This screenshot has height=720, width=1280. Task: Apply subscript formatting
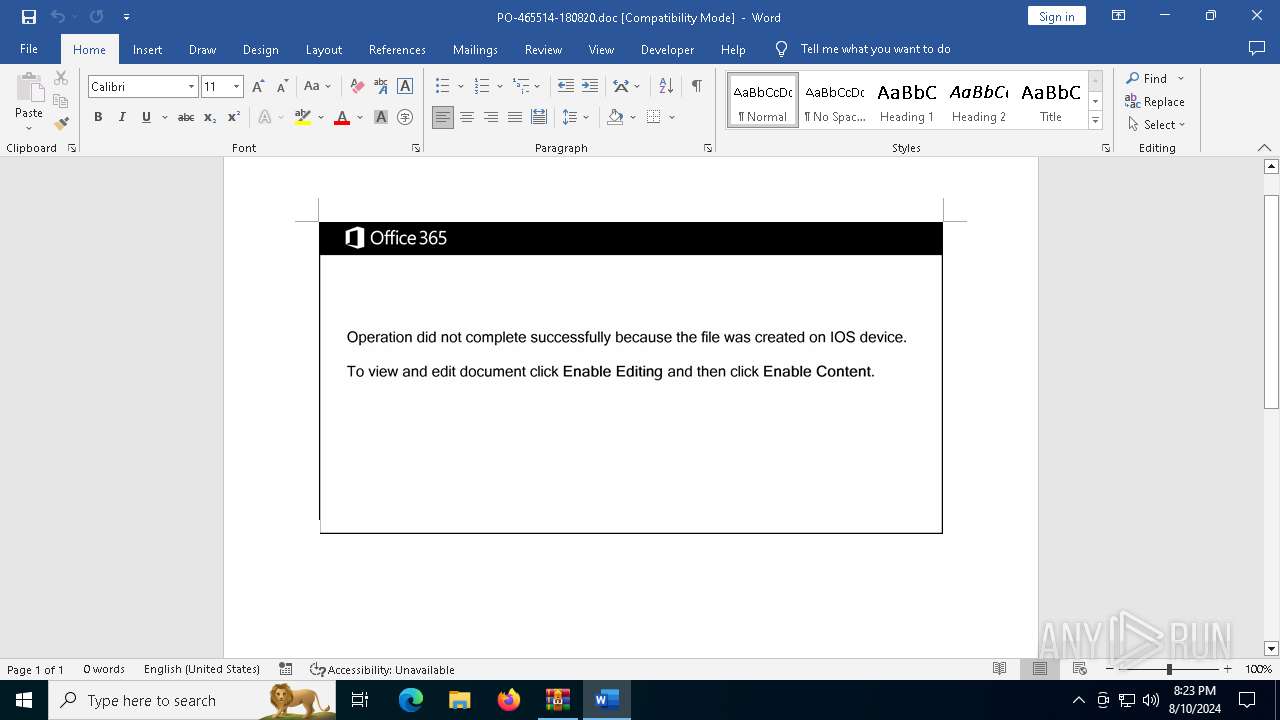(x=210, y=117)
